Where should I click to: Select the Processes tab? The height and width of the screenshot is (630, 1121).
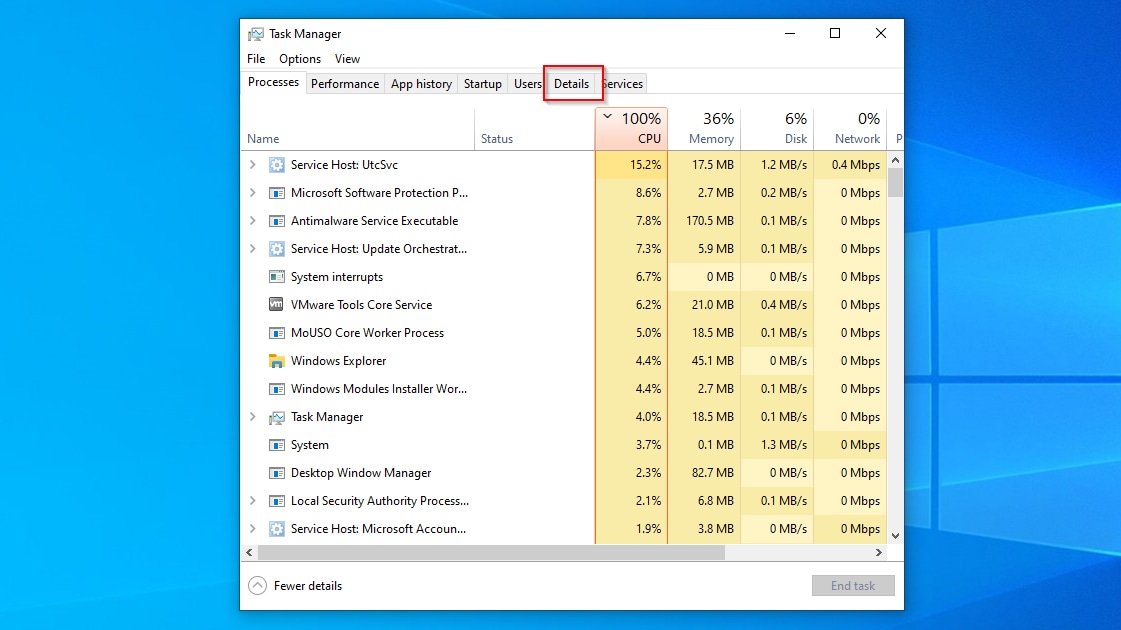tap(273, 82)
